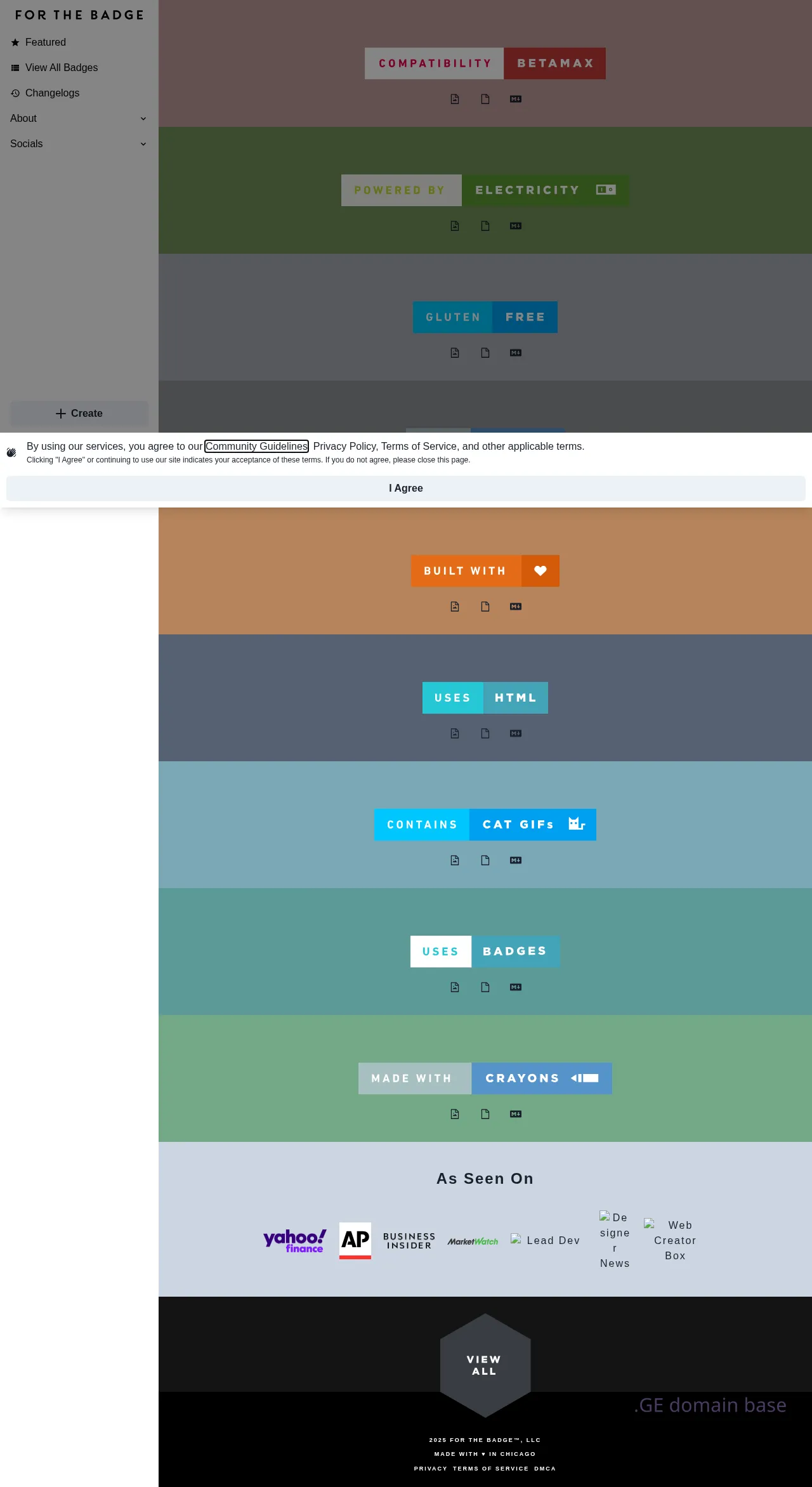The image size is (812, 1487).
Task: Click the Markdown icon under Uses HTML badge
Action: 516,733
